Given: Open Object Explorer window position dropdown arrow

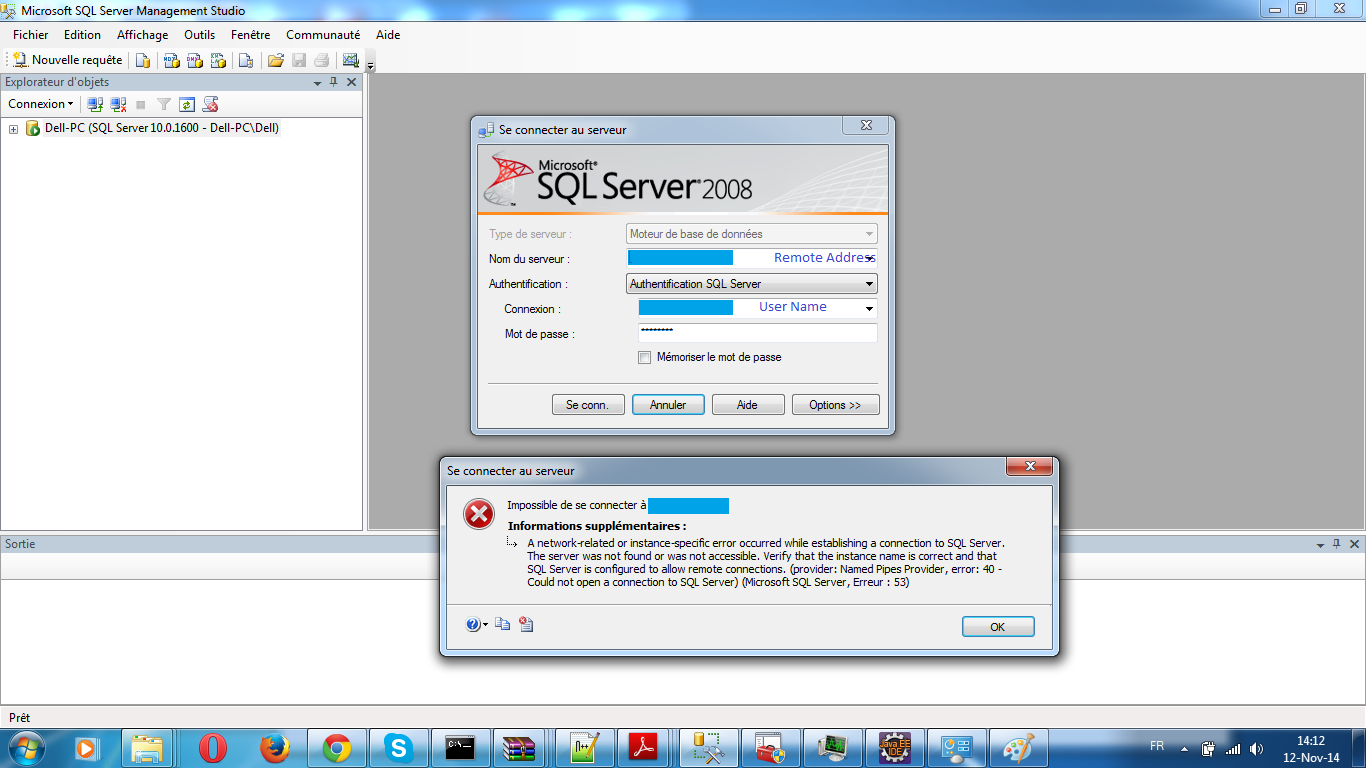Looking at the screenshot, I should pyautogui.click(x=317, y=83).
